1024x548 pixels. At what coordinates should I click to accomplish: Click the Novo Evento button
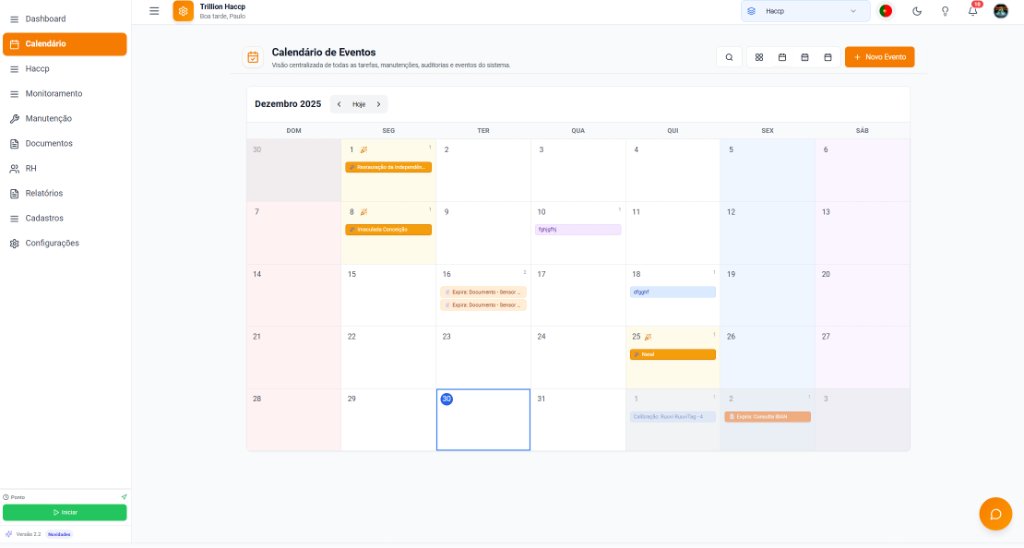(879, 57)
